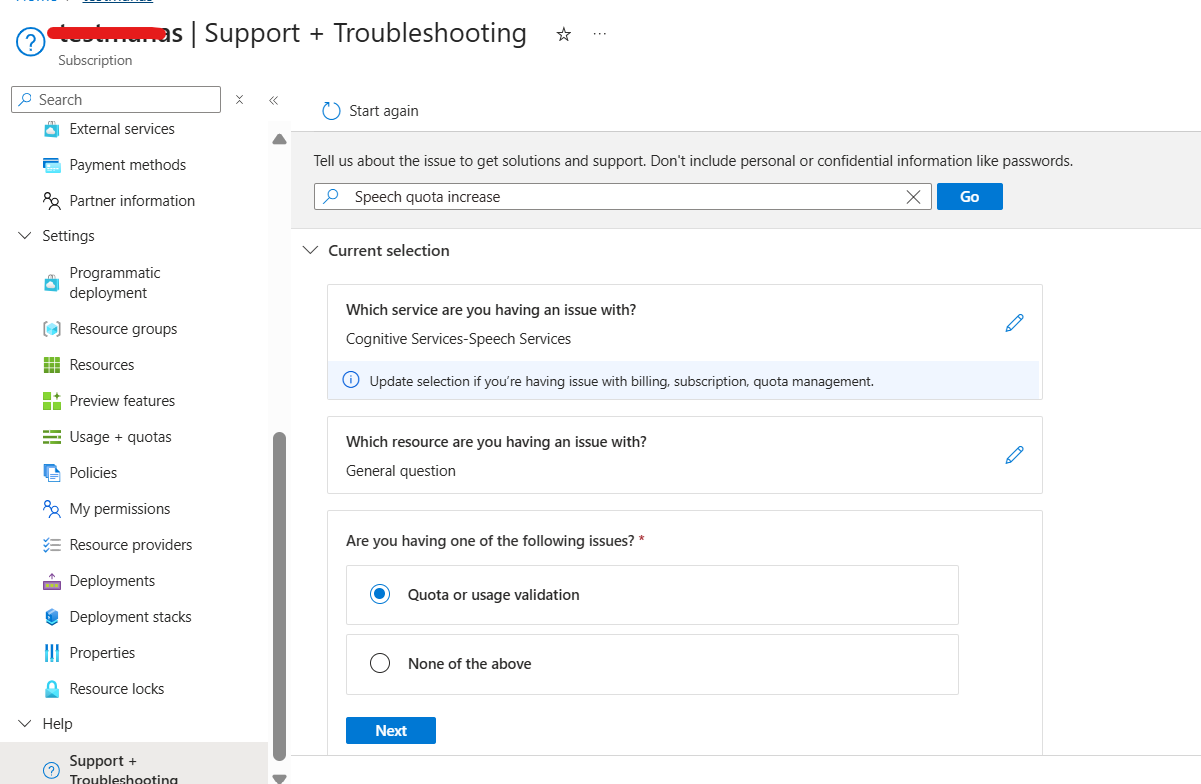Screen dimensions: 1201x784
Task: Click the Resource providers list icon
Action: click(52, 545)
